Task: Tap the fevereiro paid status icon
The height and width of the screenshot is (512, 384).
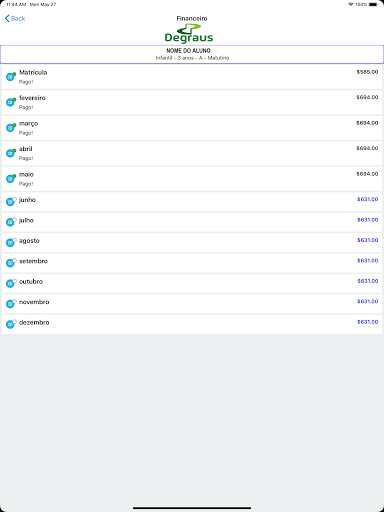Action: click(11, 102)
